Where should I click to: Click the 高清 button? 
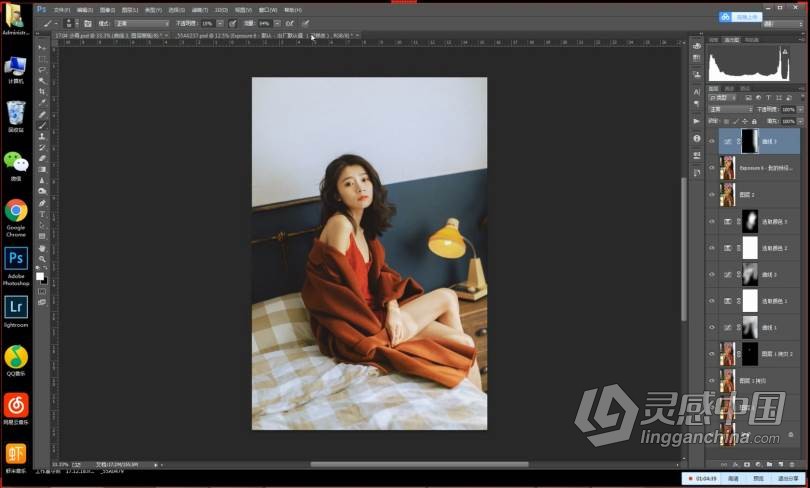[x=732, y=479]
